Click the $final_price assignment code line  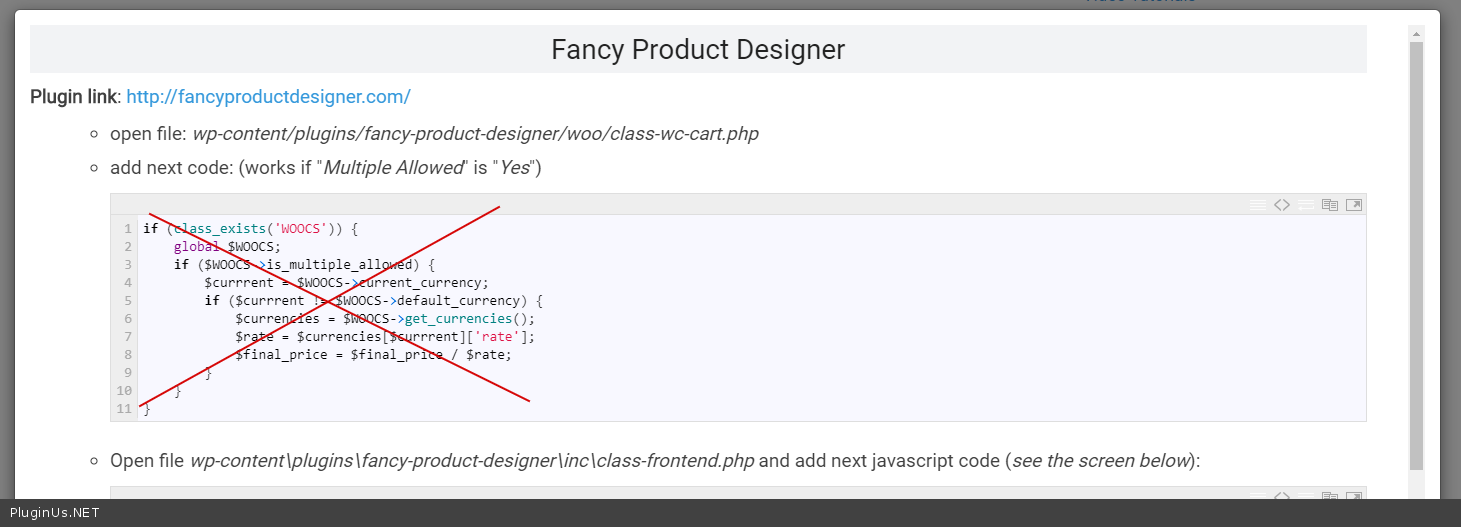(373, 354)
